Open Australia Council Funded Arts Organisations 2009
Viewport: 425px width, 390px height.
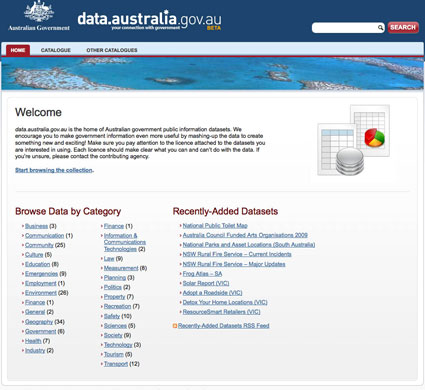[x=245, y=235]
